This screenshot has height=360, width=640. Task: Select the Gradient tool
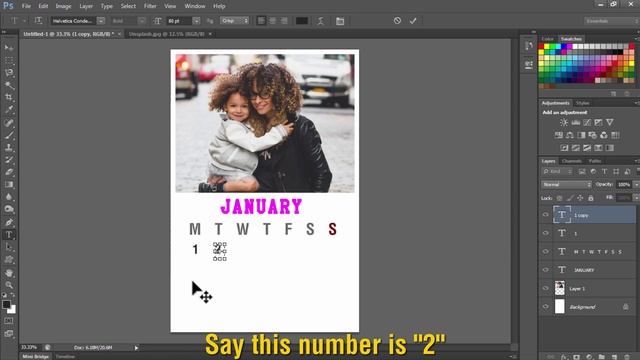(x=9, y=184)
